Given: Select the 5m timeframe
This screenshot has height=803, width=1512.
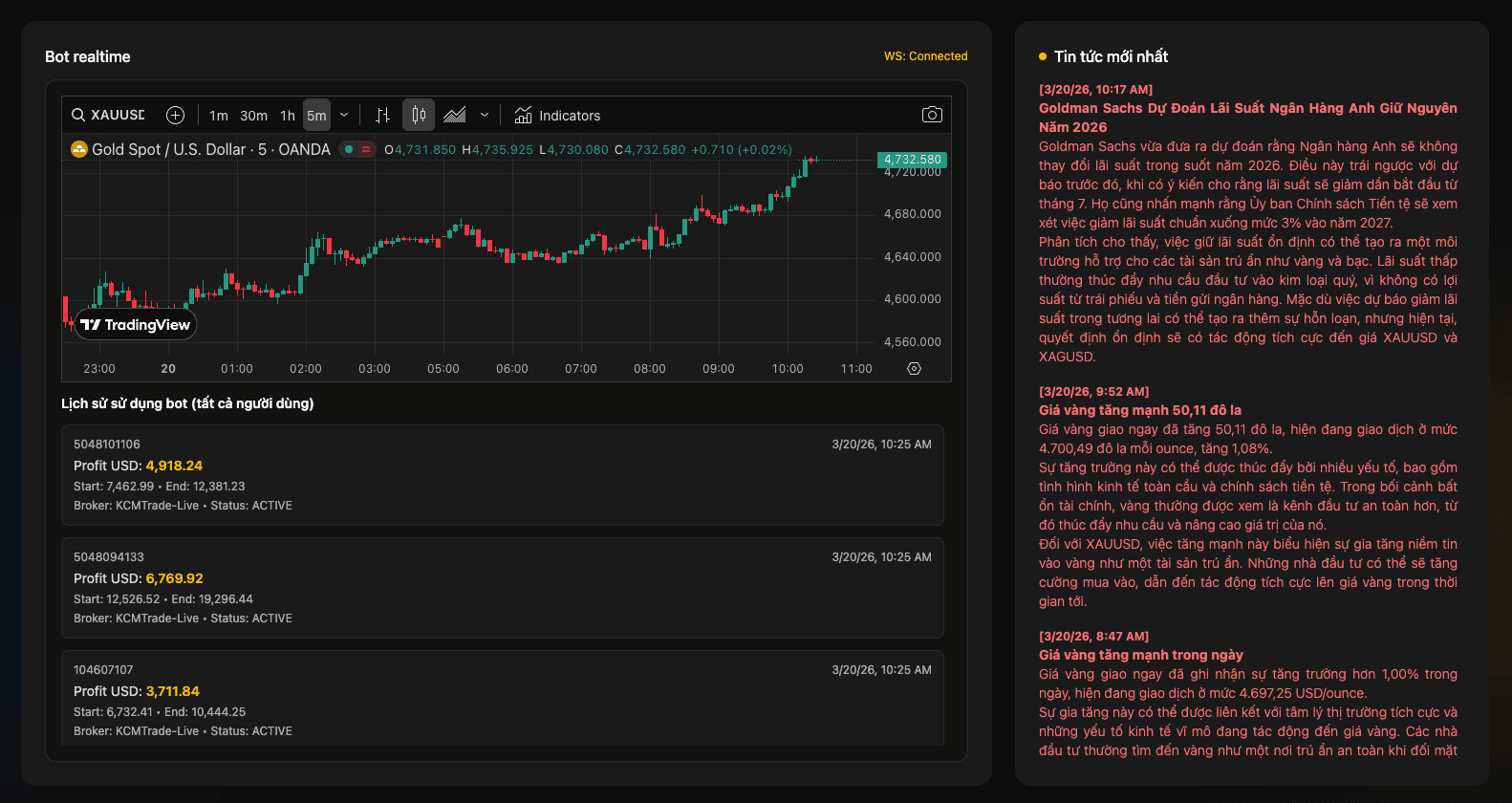Looking at the screenshot, I should [x=316, y=116].
